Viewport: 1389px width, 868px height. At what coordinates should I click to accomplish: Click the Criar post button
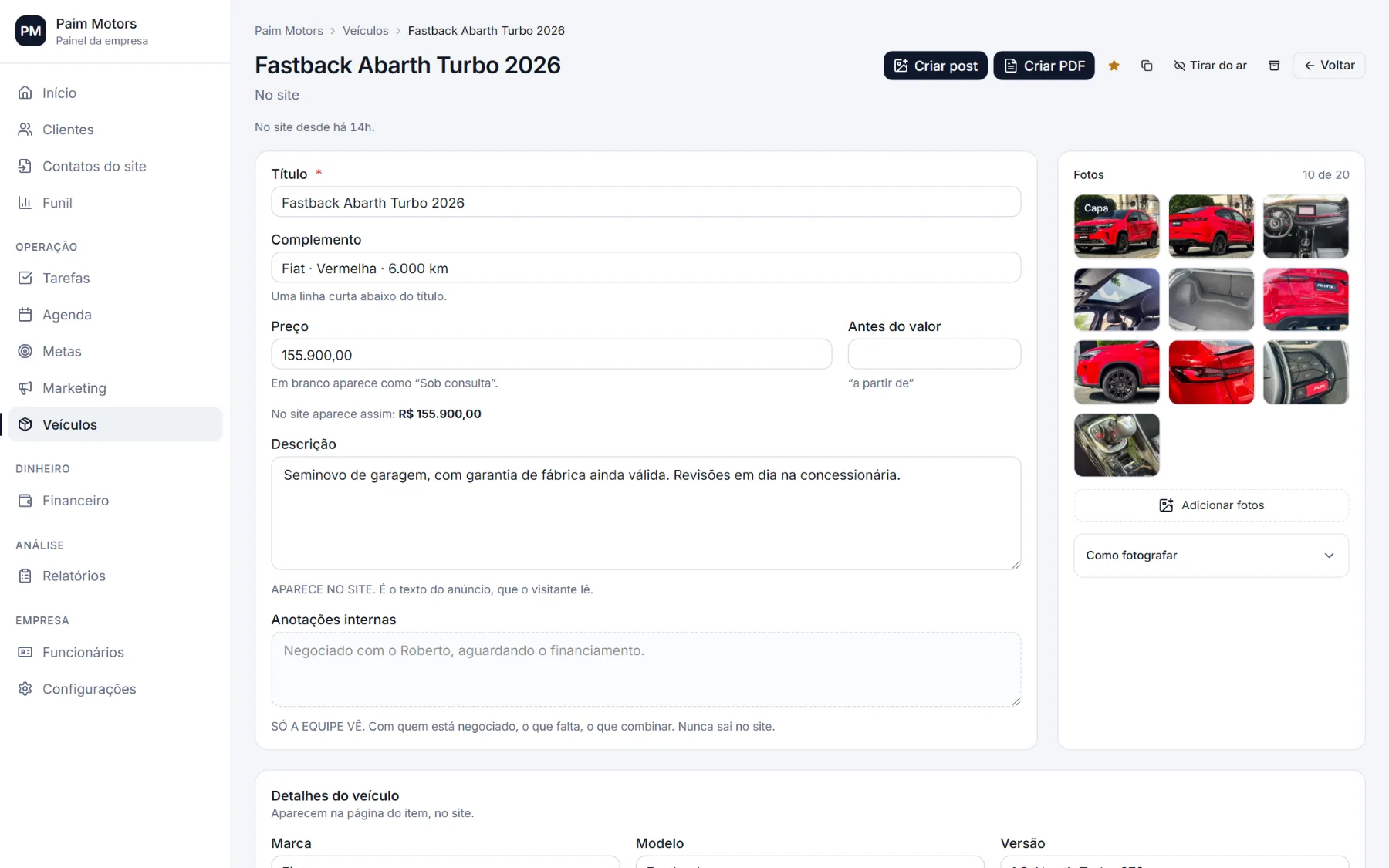tap(935, 66)
